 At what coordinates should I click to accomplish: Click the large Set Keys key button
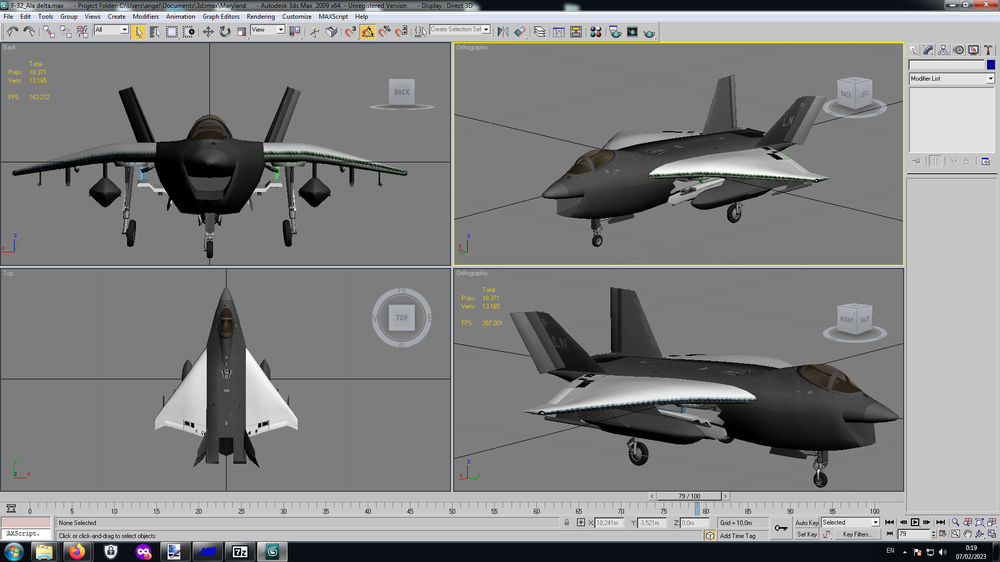coord(781,528)
